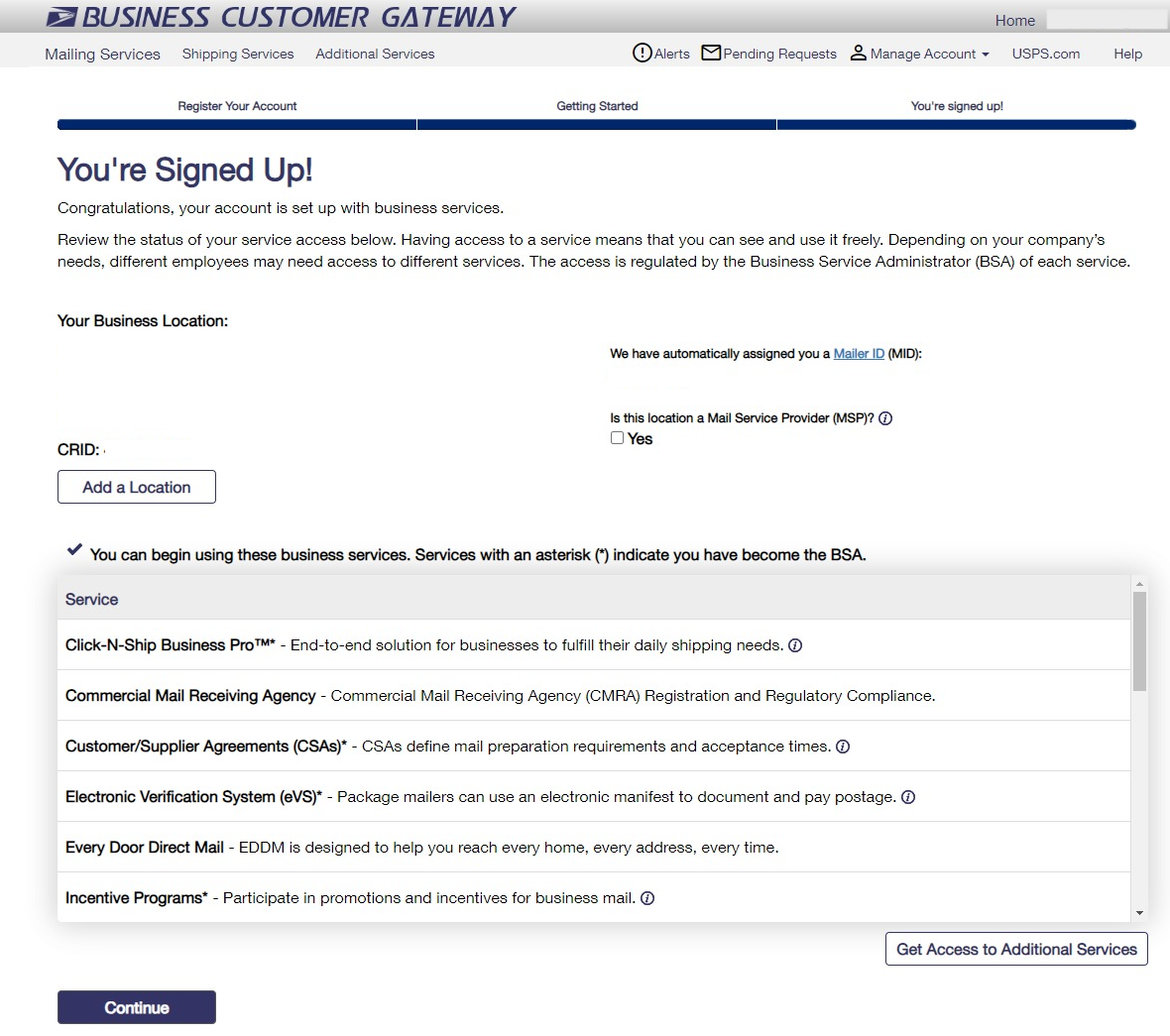Select the Click-N-Ship Business Pro service row
1170x1036 pixels.
tap(594, 645)
